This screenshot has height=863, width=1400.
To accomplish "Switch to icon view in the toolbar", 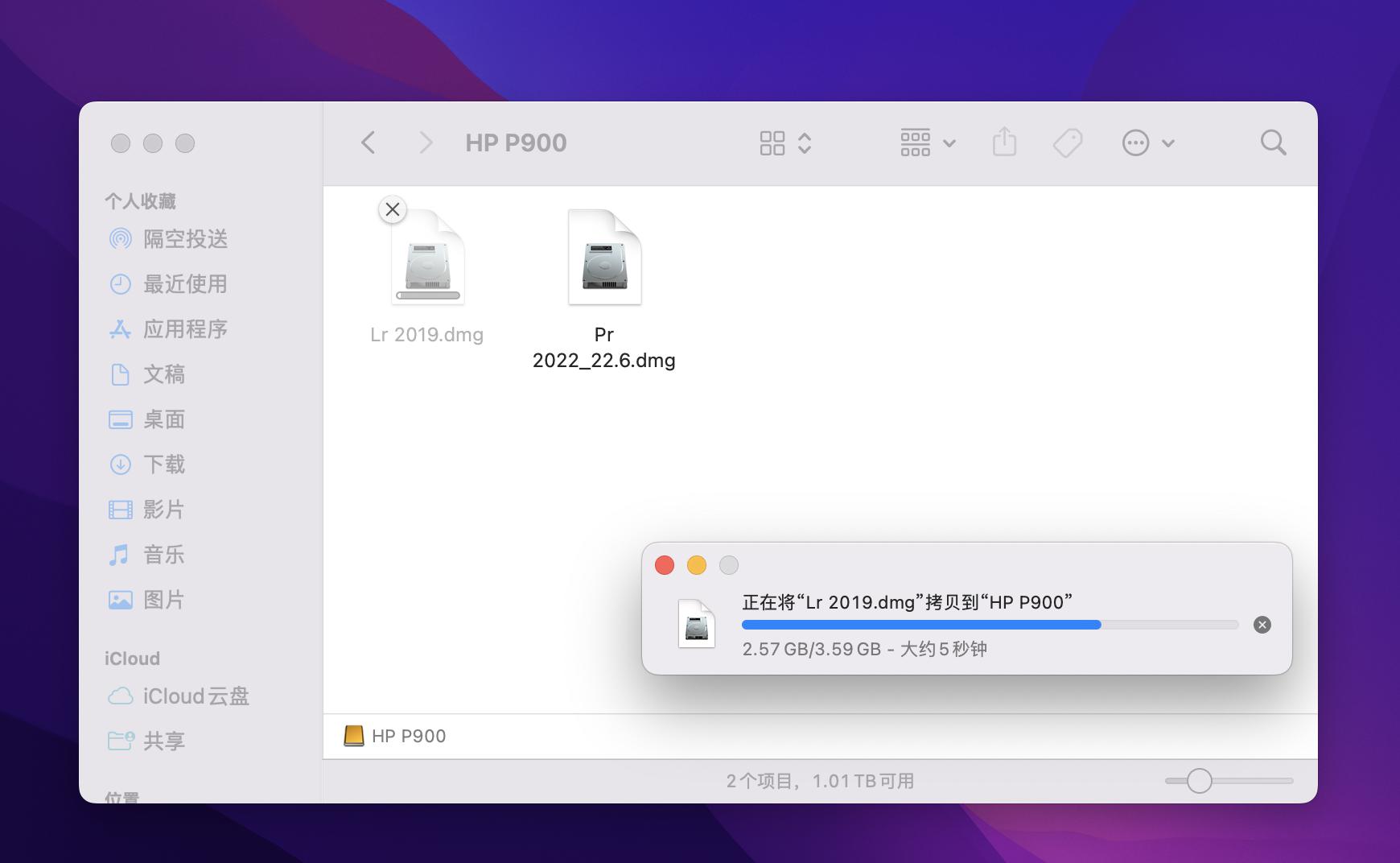I will [x=772, y=142].
